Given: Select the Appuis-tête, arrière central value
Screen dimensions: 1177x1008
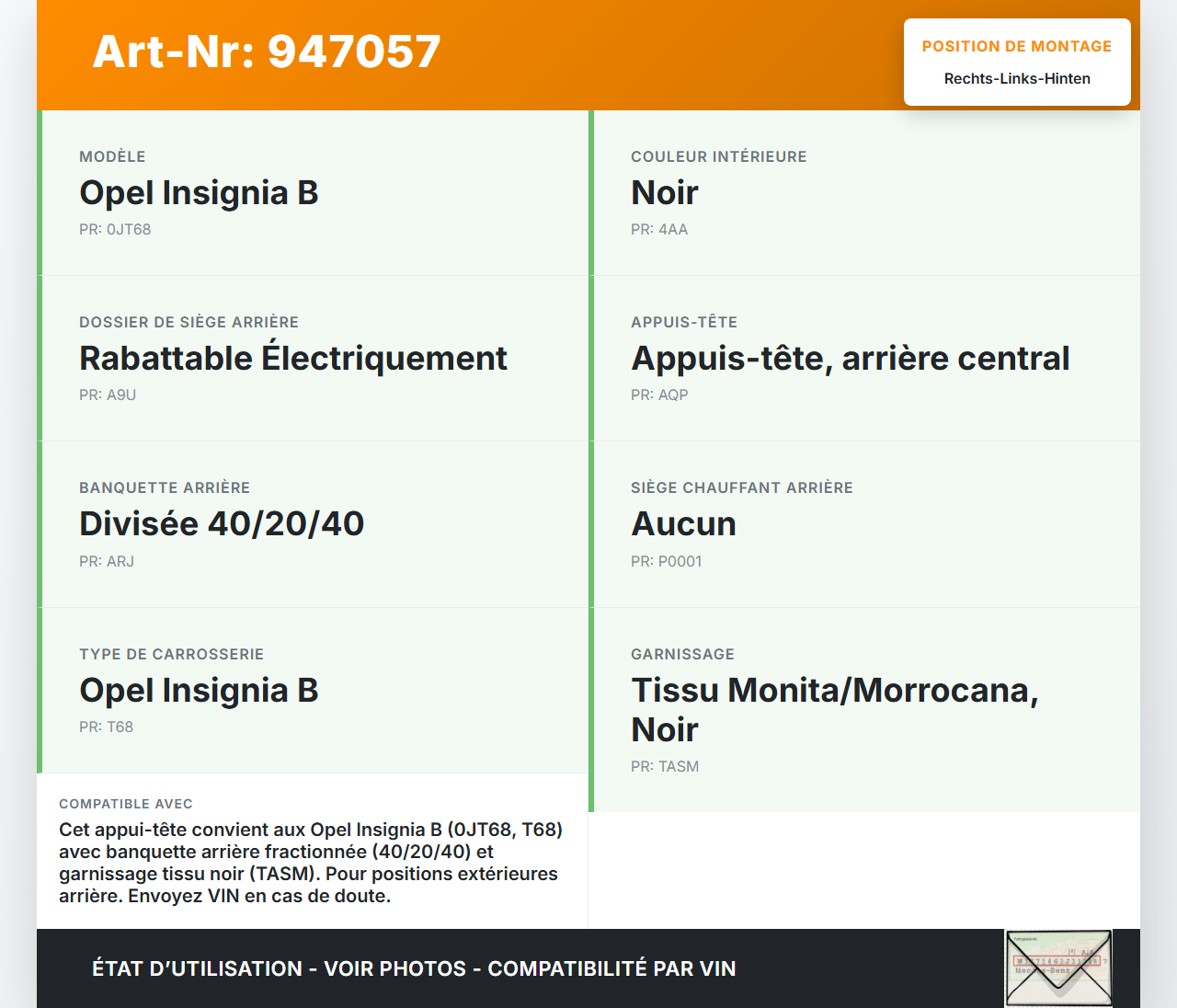Looking at the screenshot, I should tap(850, 359).
